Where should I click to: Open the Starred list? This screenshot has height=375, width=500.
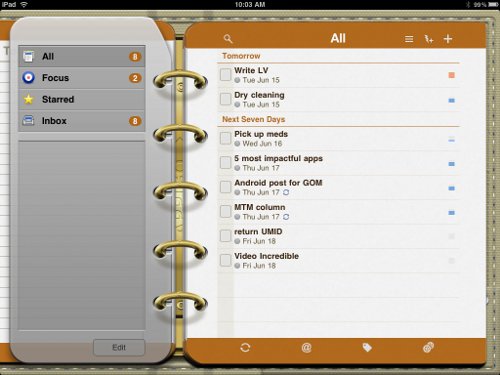(82, 99)
